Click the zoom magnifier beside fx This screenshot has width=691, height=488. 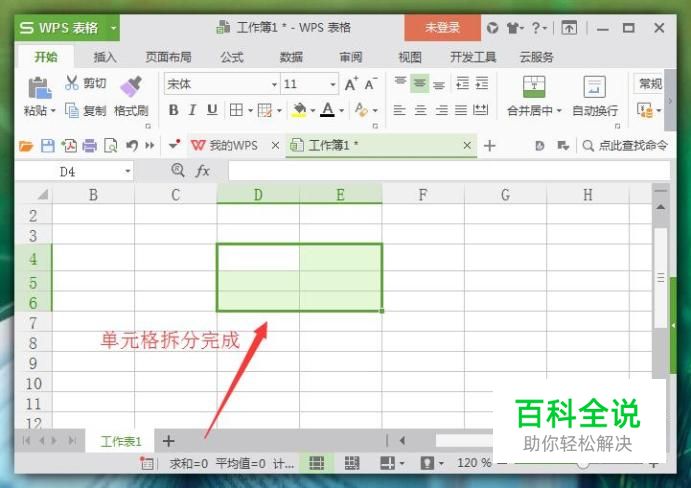pos(178,170)
